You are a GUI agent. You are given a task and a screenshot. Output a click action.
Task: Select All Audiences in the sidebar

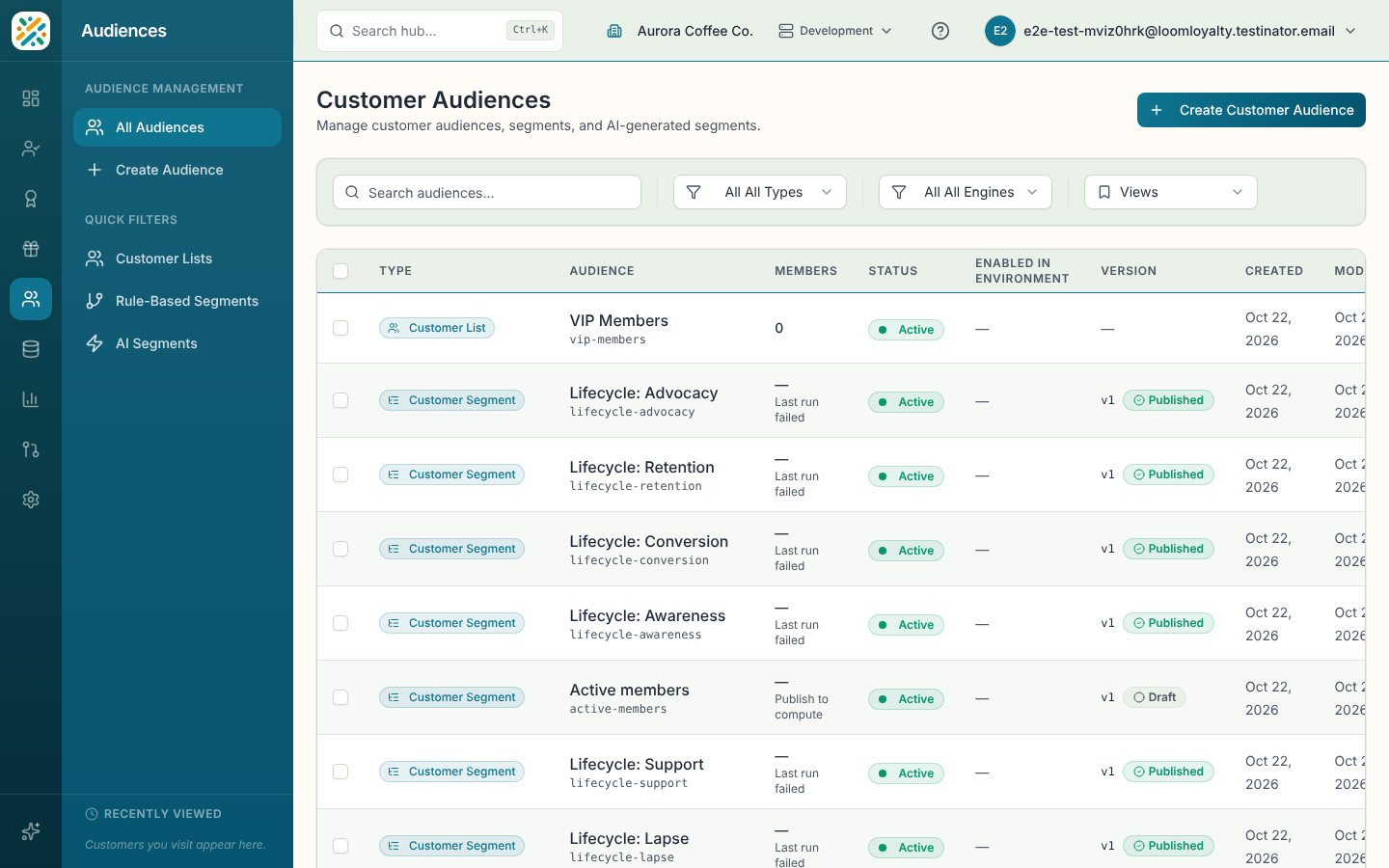(x=177, y=127)
